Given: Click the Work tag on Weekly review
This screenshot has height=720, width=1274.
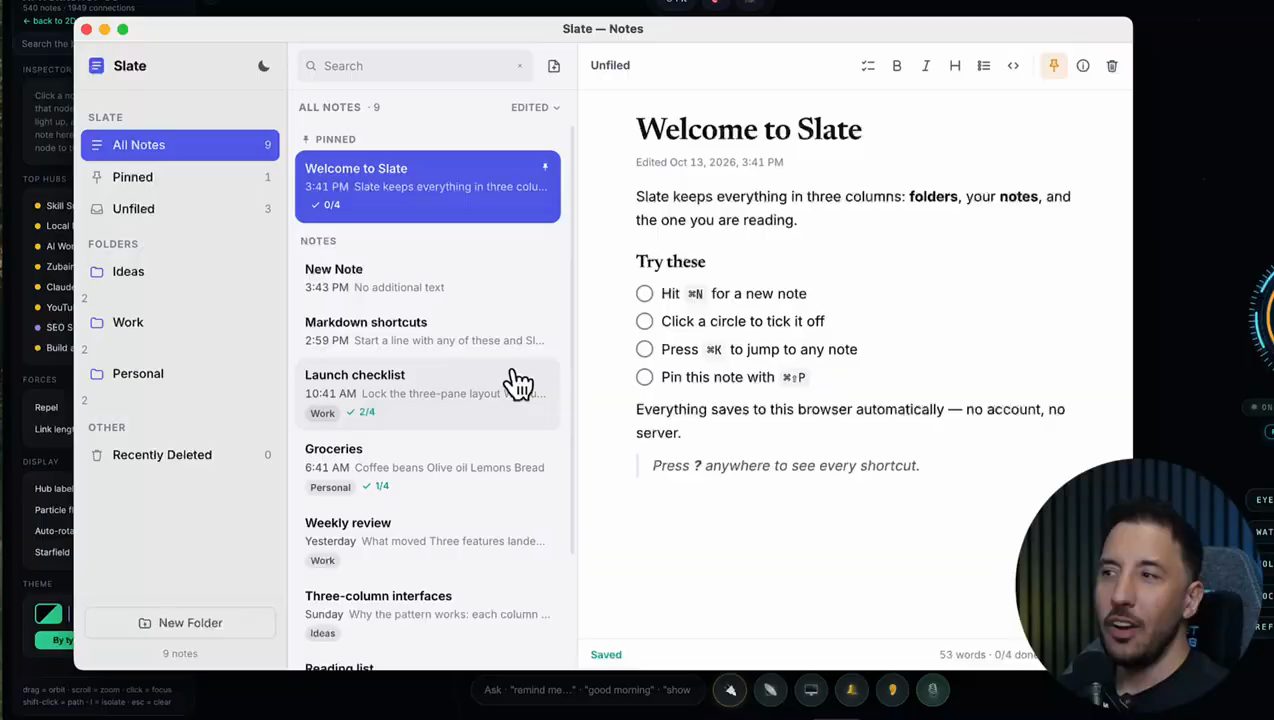Looking at the screenshot, I should pyautogui.click(x=322, y=561).
